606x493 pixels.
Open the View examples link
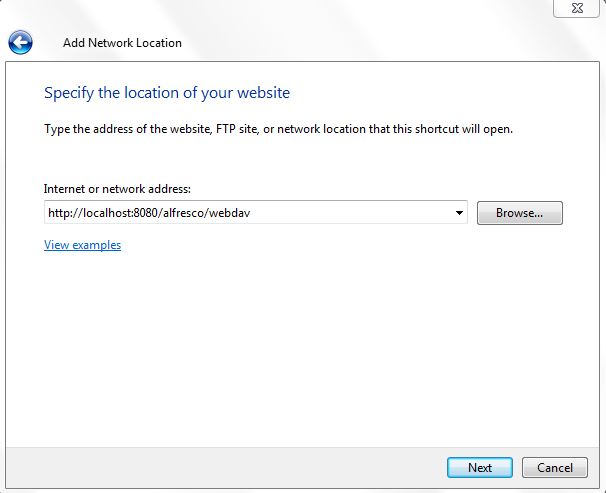[82, 245]
